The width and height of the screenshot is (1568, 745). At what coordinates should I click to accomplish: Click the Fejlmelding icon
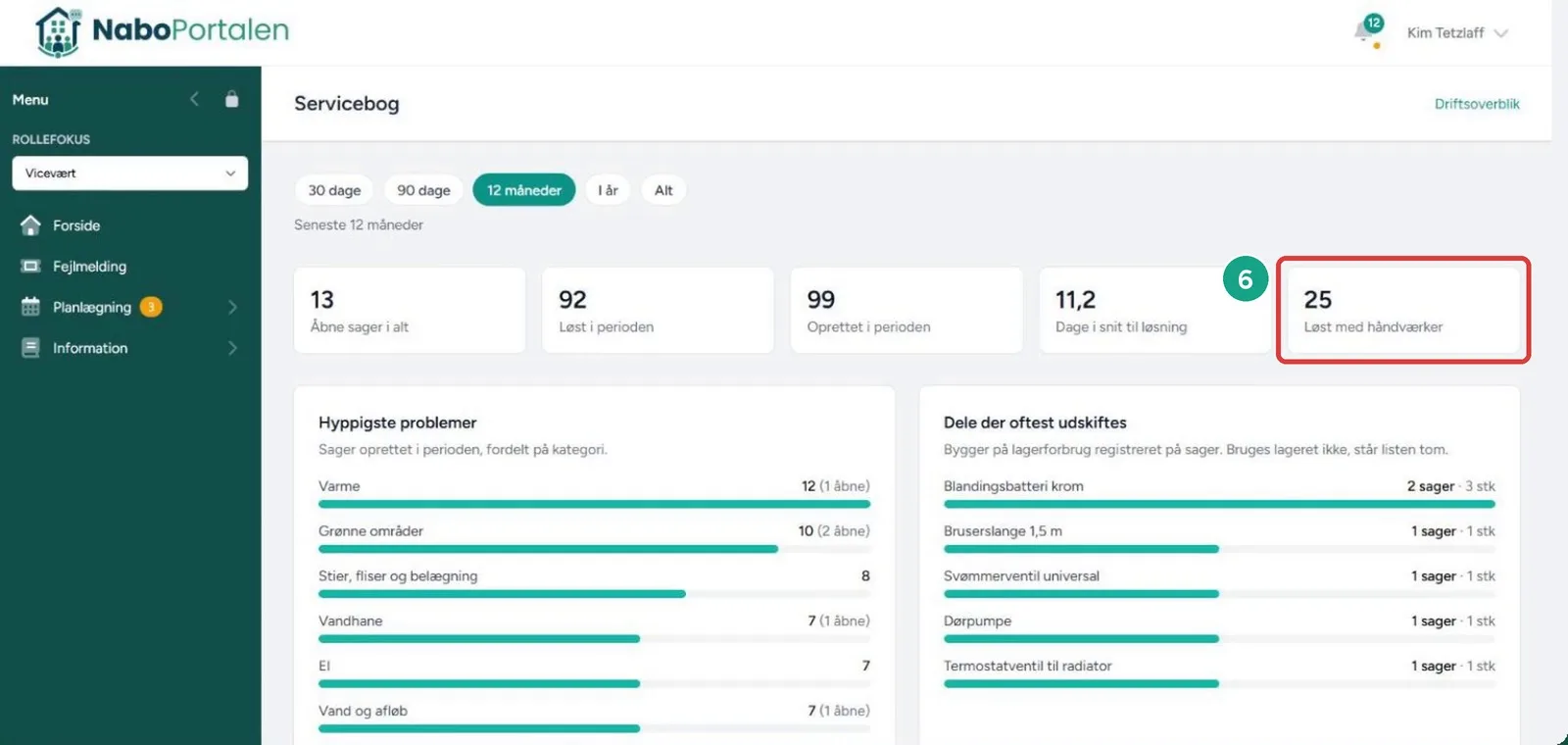[x=30, y=267]
